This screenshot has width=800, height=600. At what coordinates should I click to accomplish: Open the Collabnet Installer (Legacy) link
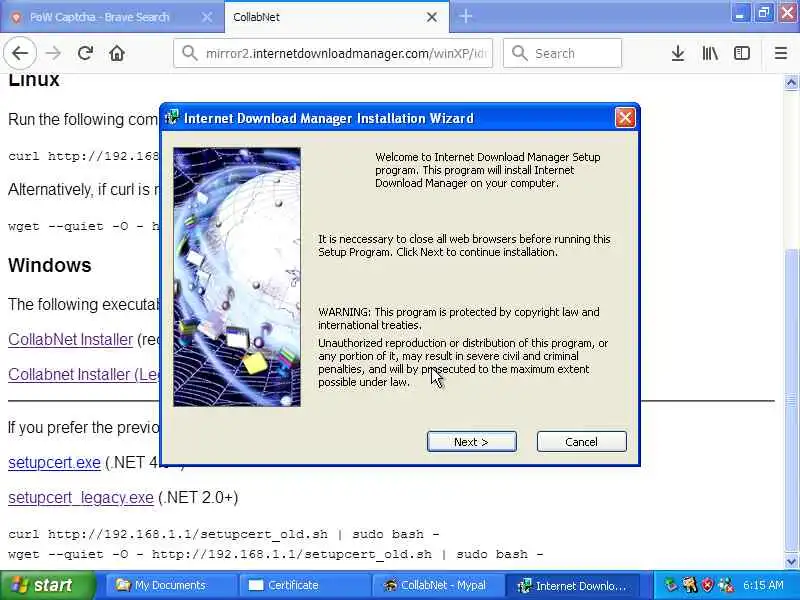click(84, 374)
